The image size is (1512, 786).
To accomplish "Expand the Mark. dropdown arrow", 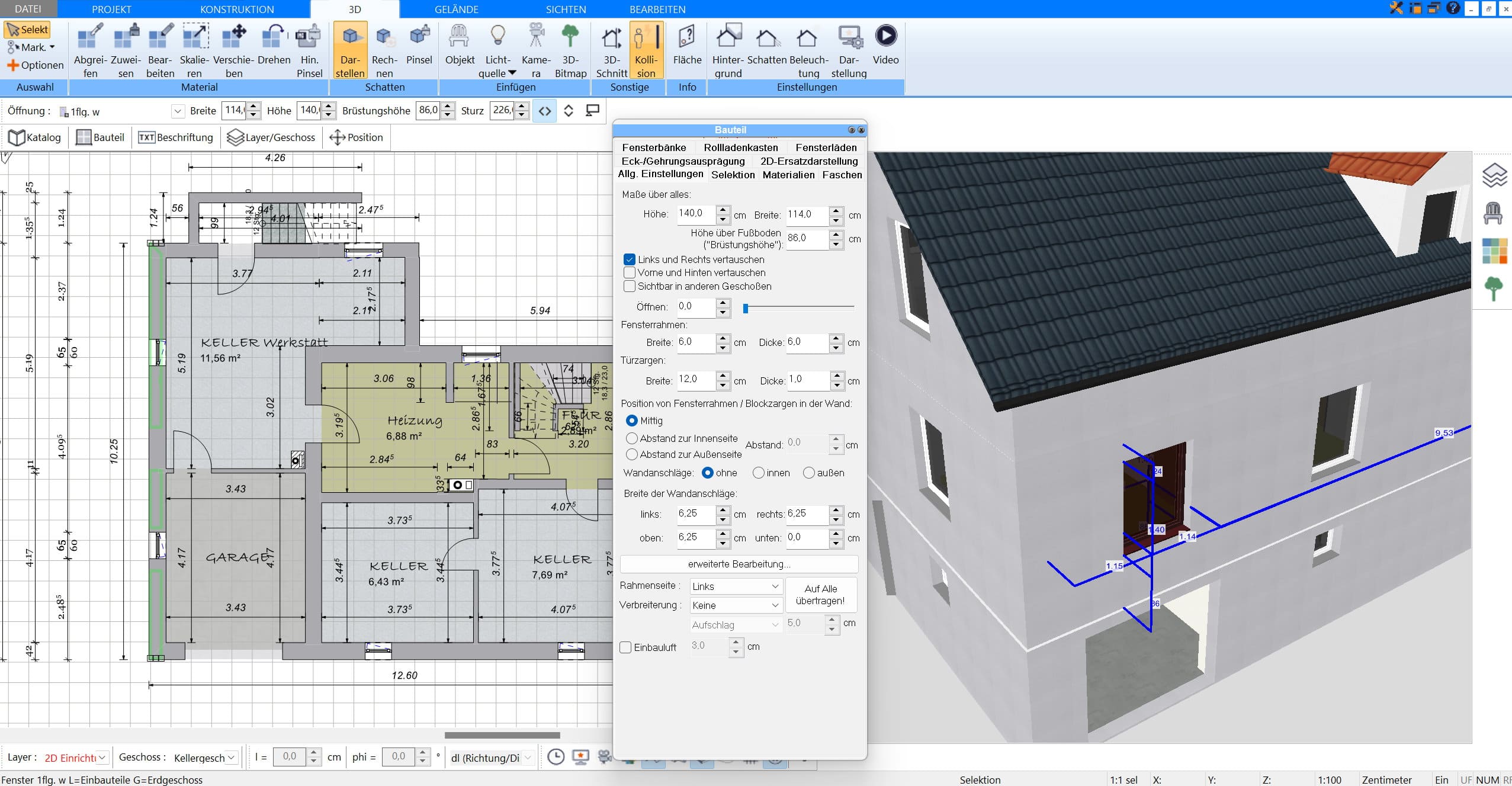I will click(52, 47).
